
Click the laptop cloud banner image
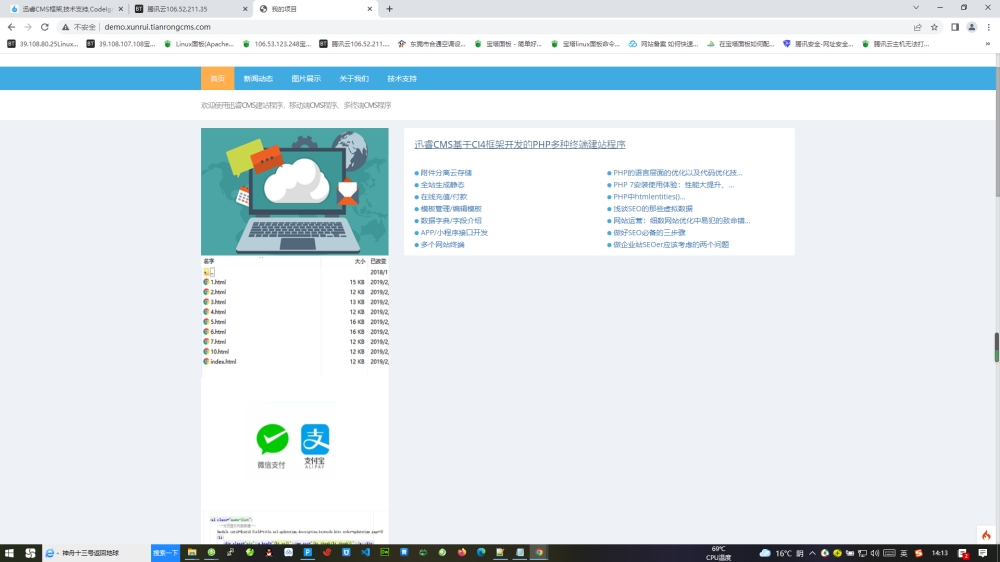tap(295, 191)
